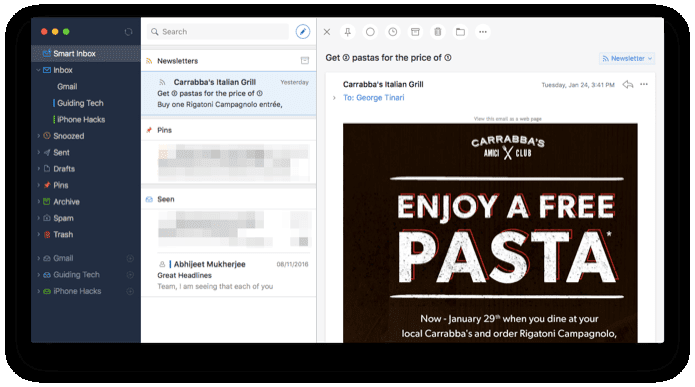695x387 pixels.
Task: Expand the Snoozed folder chevron
Action: click(39, 136)
